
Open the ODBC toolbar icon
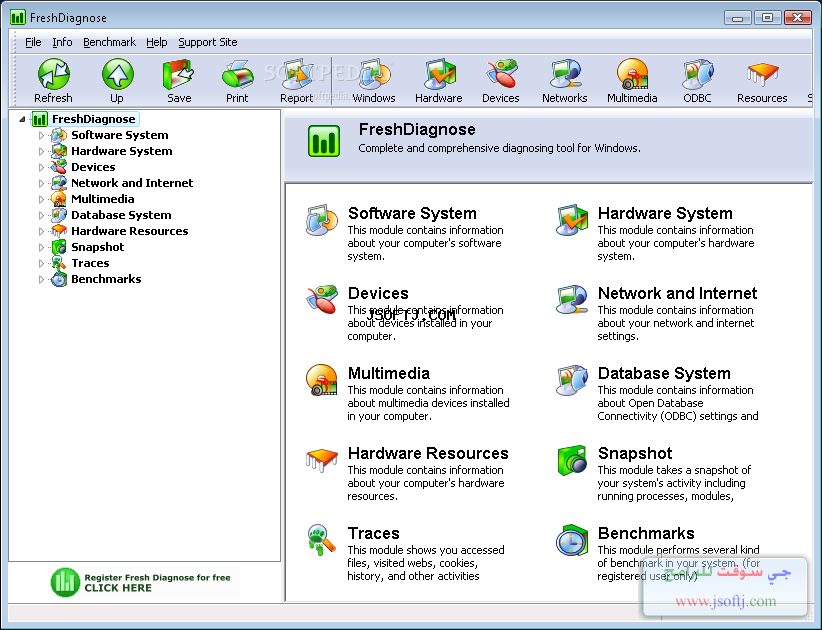(698, 74)
